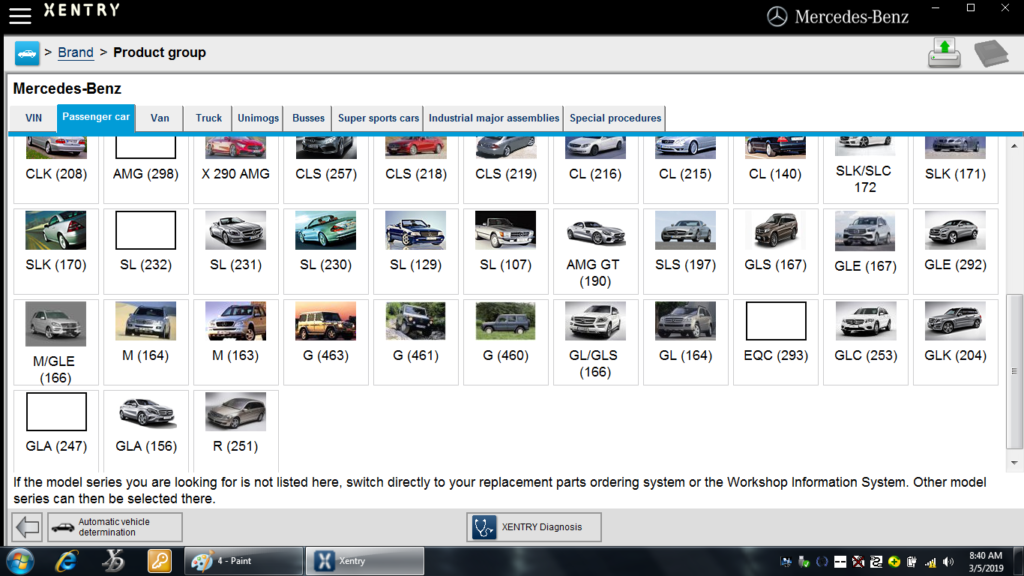
Task: Select the G (461) model thumbnail
Action: [415, 321]
